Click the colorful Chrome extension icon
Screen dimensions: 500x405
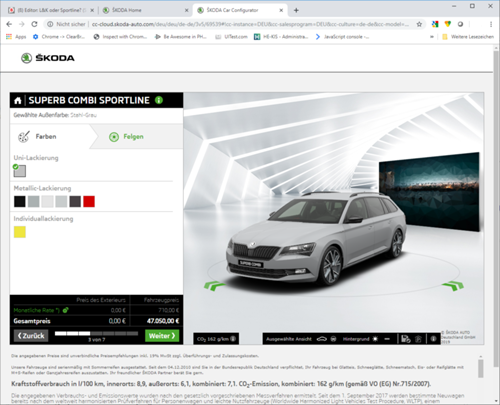(x=435, y=24)
